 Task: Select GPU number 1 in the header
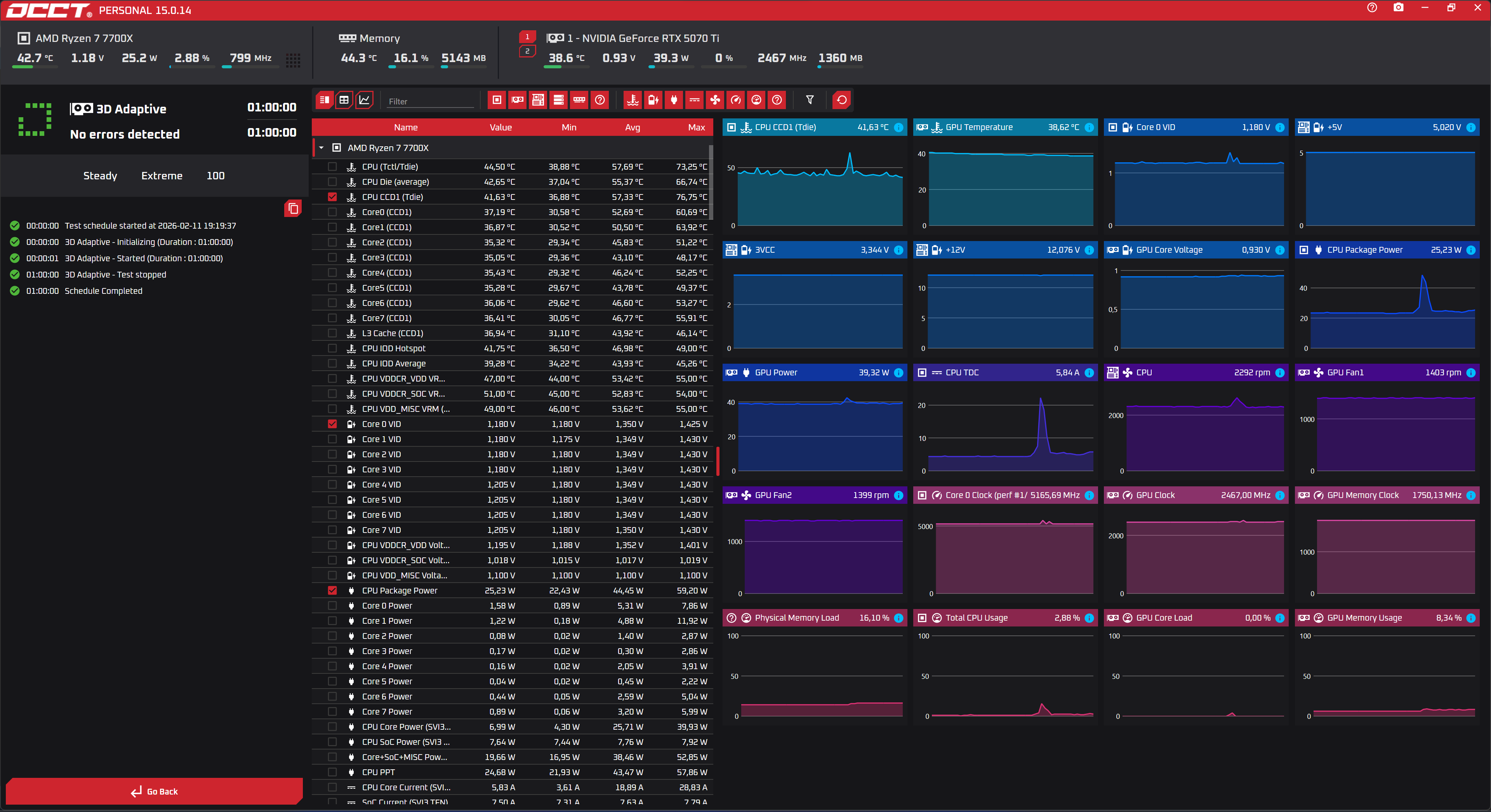point(527,37)
